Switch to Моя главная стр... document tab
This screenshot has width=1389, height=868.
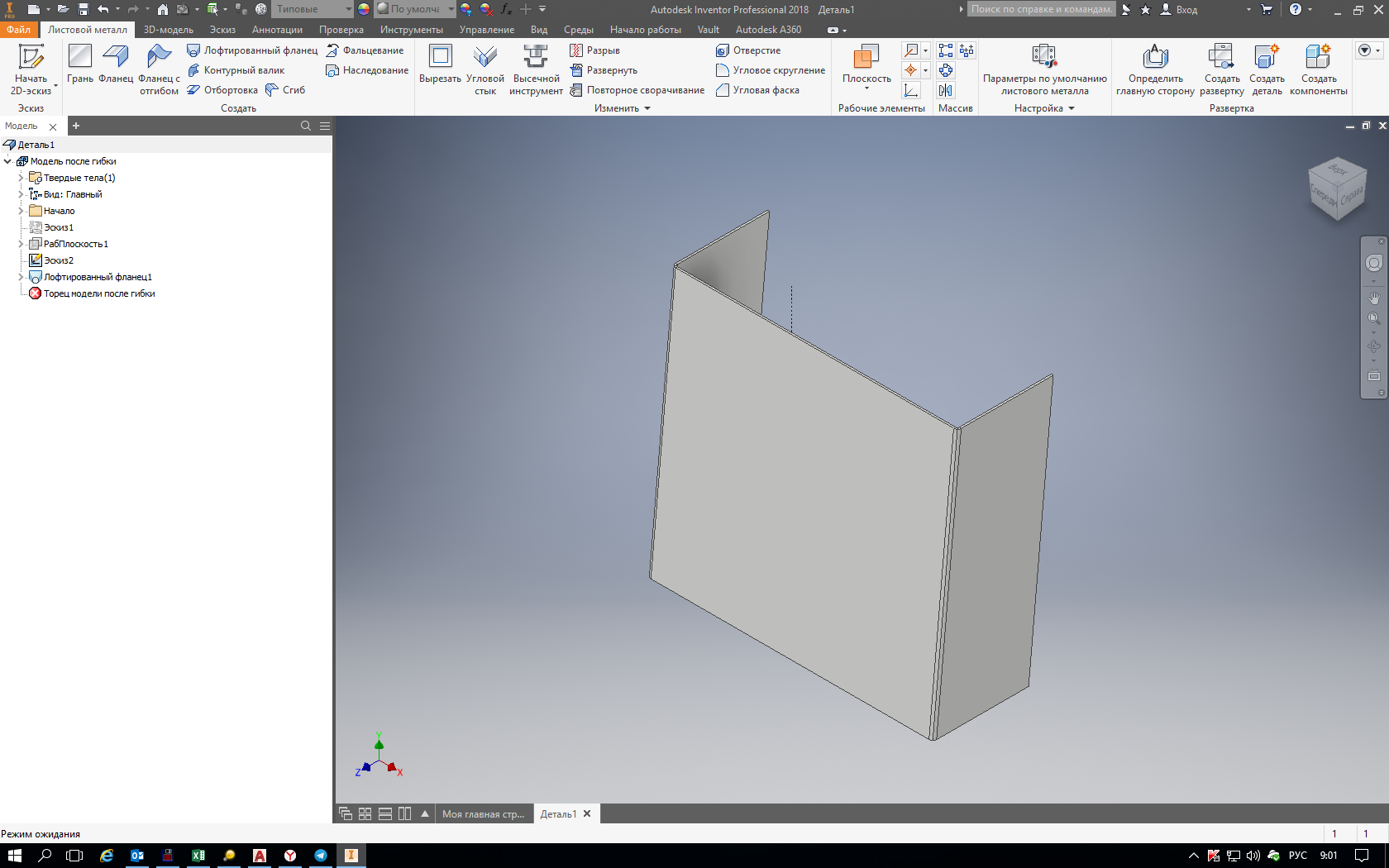click(483, 814)
